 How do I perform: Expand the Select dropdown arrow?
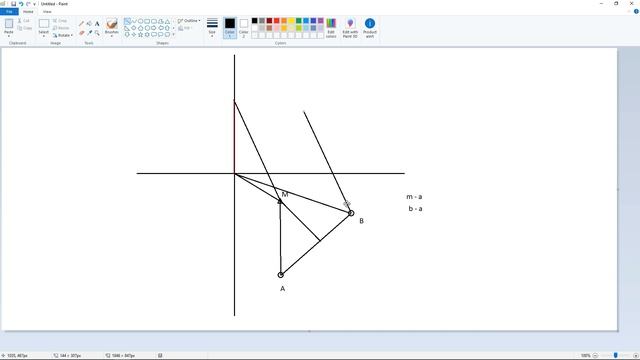click(x=44, y=36)
